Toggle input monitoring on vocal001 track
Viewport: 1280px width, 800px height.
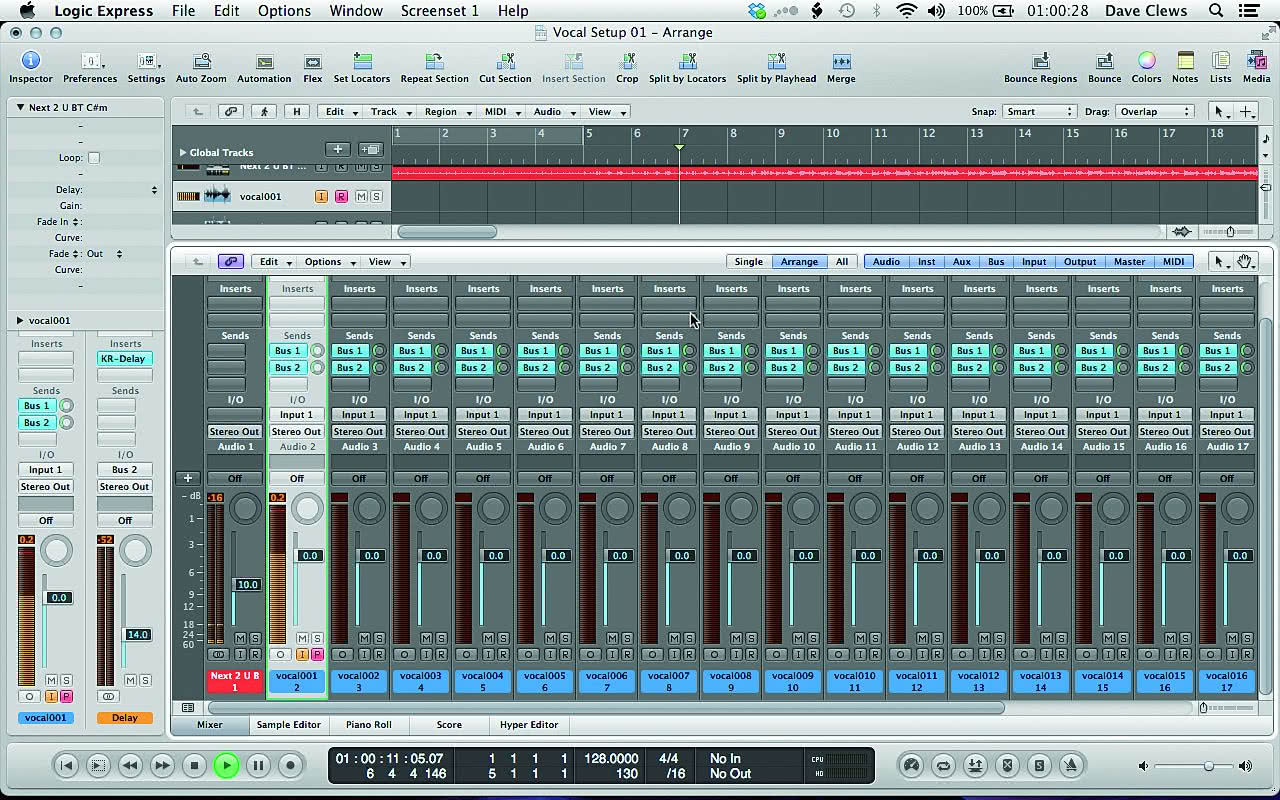(321, 197)
